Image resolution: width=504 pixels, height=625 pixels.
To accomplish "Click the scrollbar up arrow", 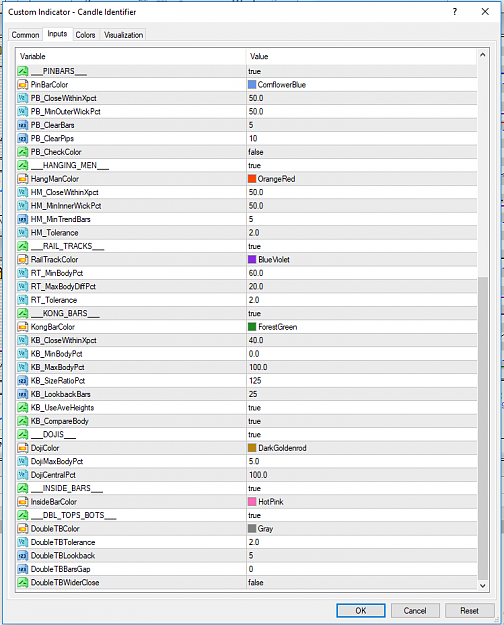I will tap(482, 55).
